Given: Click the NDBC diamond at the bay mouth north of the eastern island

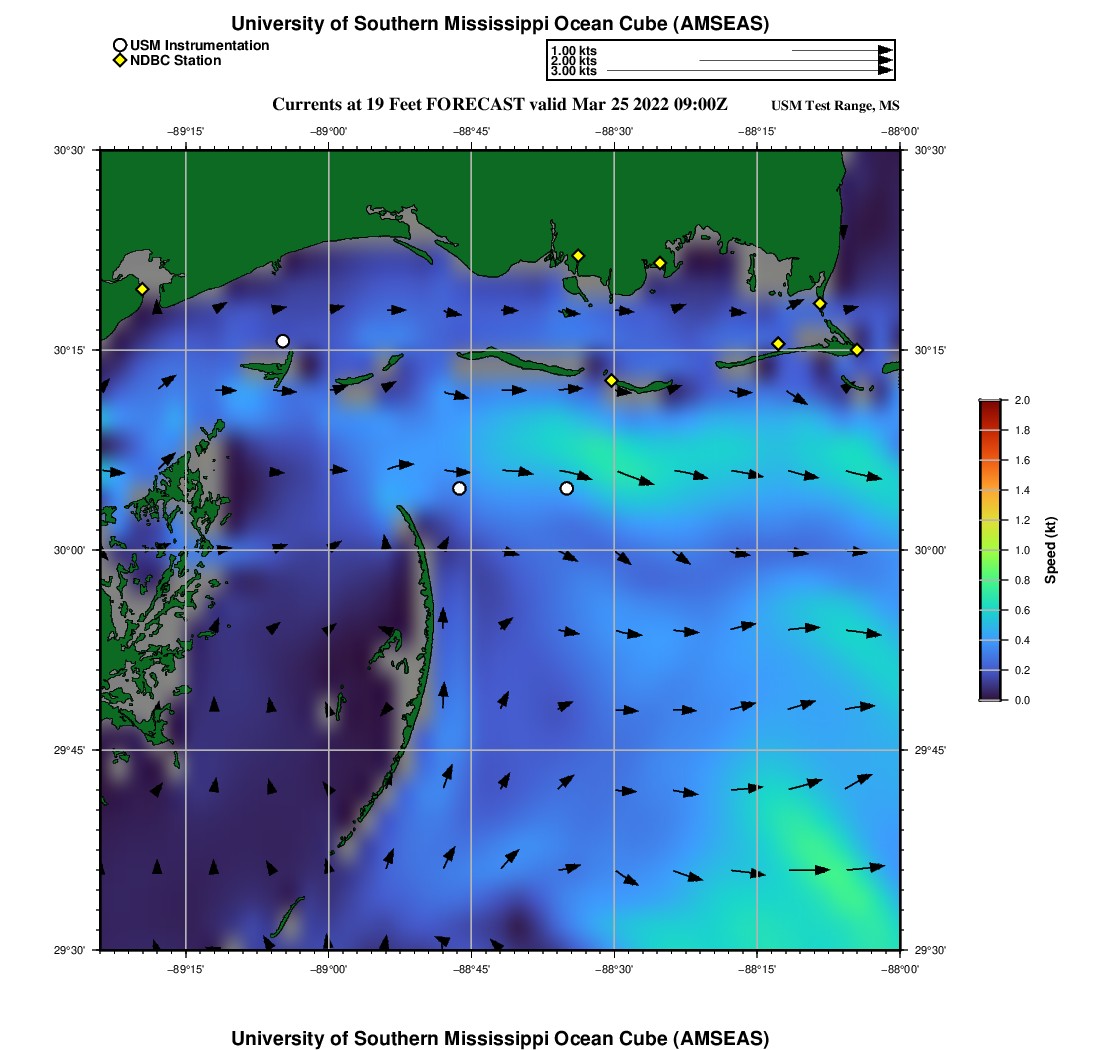Looking at the screenshot, I should [x=819, y=304].
